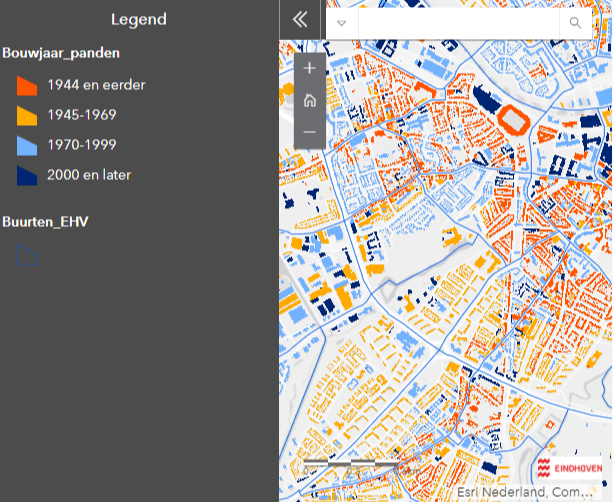Click the Buurten_EHV polygon symbol
Viewport: 613px width, 502px height.
coord(28,257)
